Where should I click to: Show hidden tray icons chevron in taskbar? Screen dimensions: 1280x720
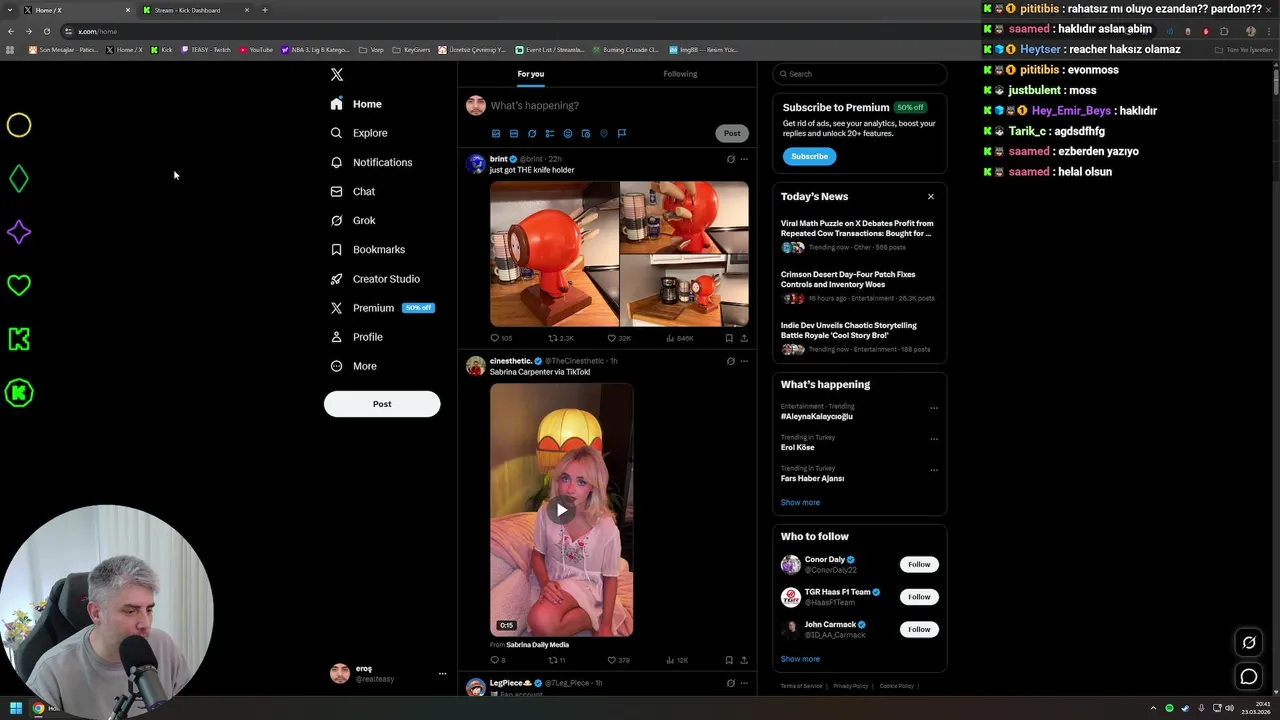(x=1153, y=708)
